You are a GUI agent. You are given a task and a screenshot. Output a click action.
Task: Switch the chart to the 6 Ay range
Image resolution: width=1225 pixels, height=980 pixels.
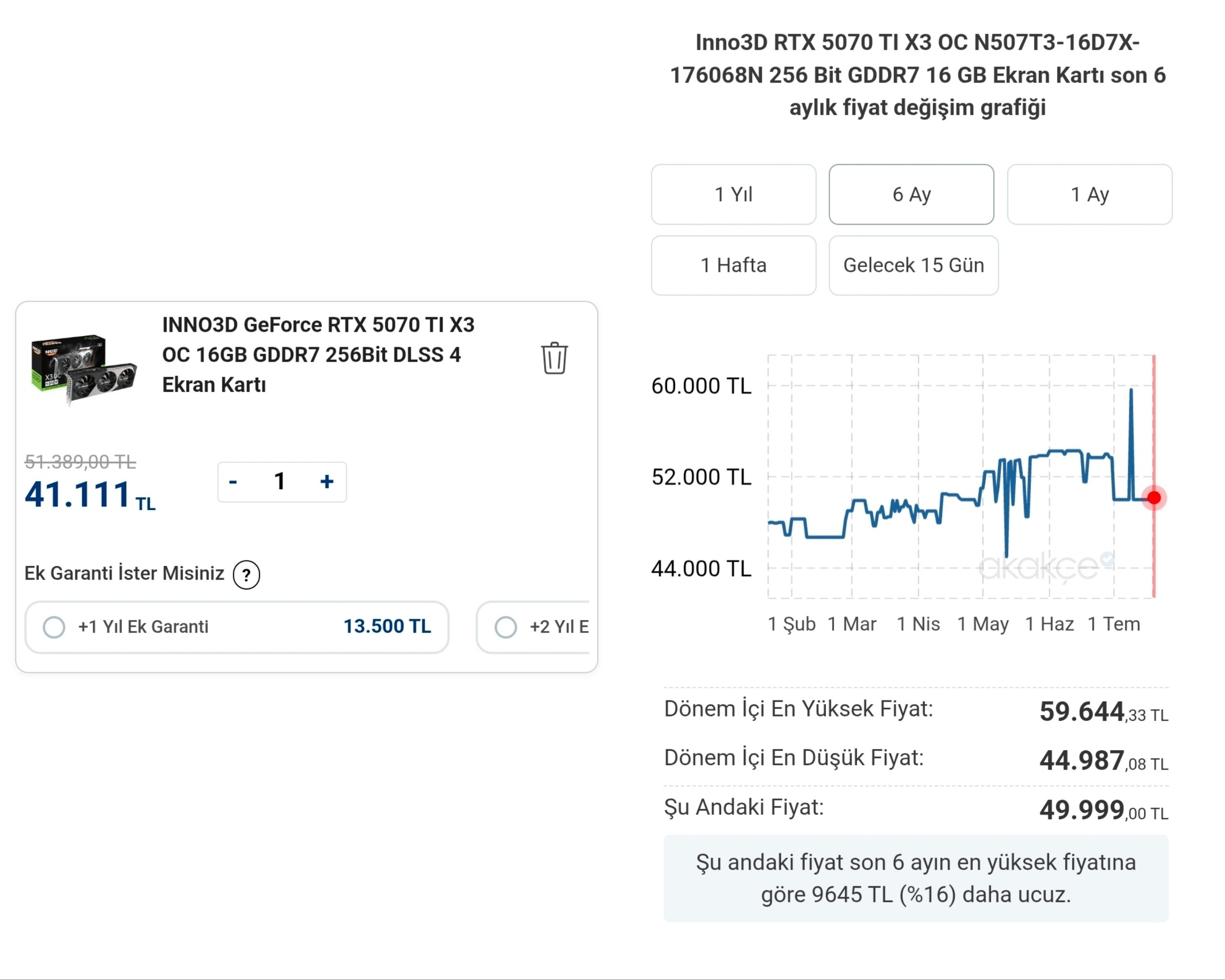point(912,194)
